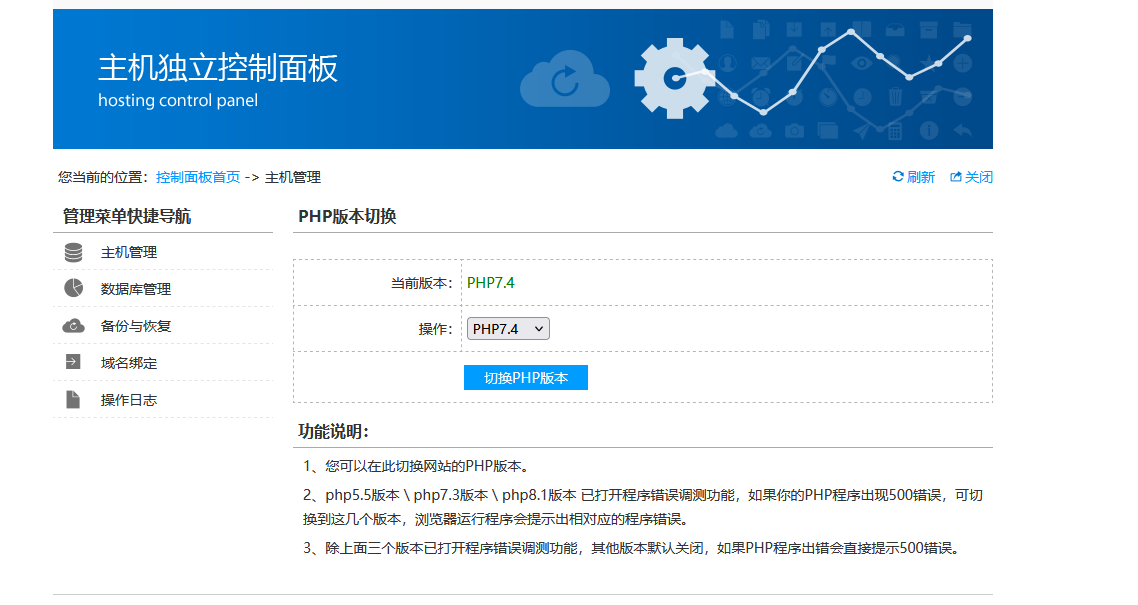Click the cloud refresh graphic in the banner
This screenshot has height=605, width=1138.
565,79
